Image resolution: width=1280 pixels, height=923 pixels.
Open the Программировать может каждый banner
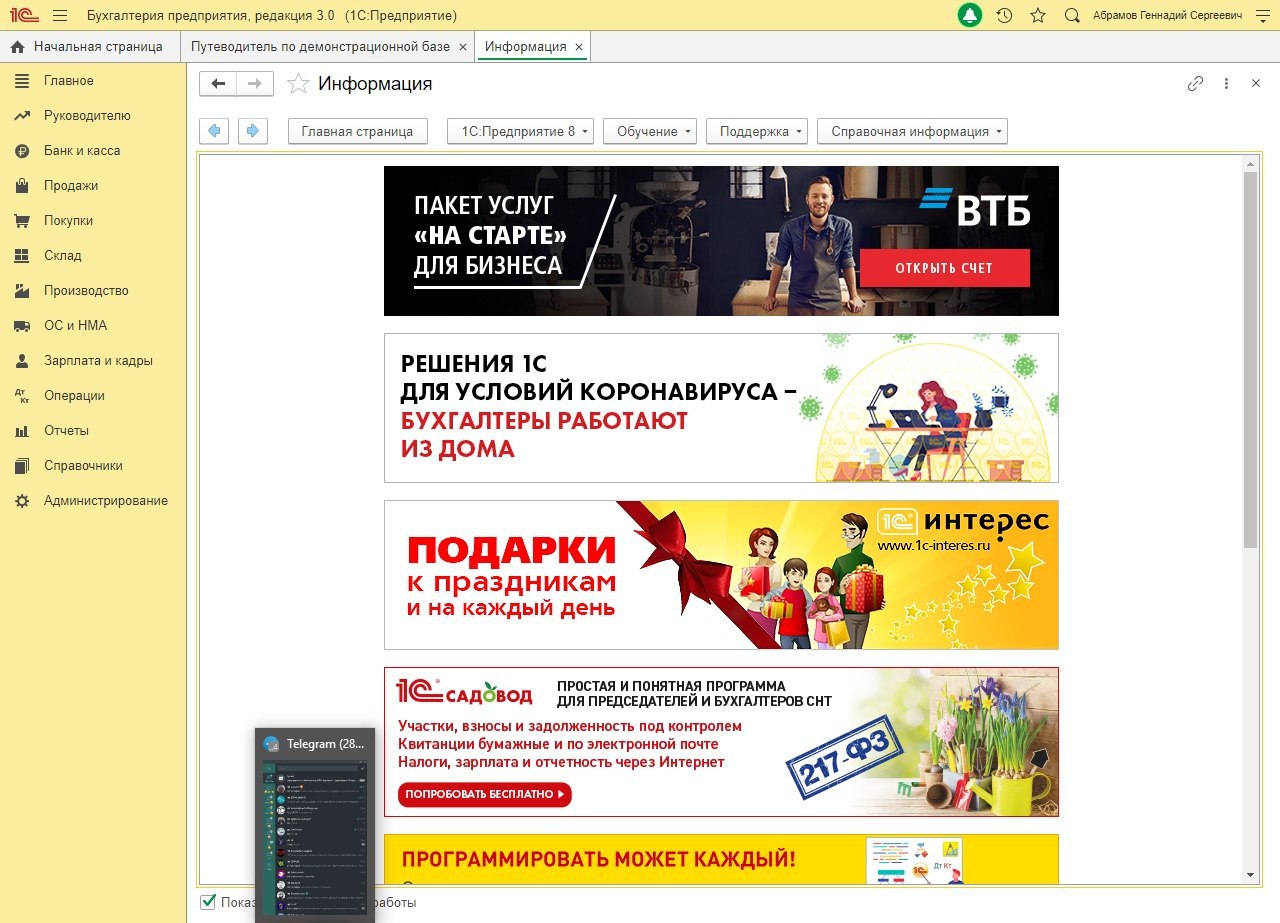(x=721, y=859)
